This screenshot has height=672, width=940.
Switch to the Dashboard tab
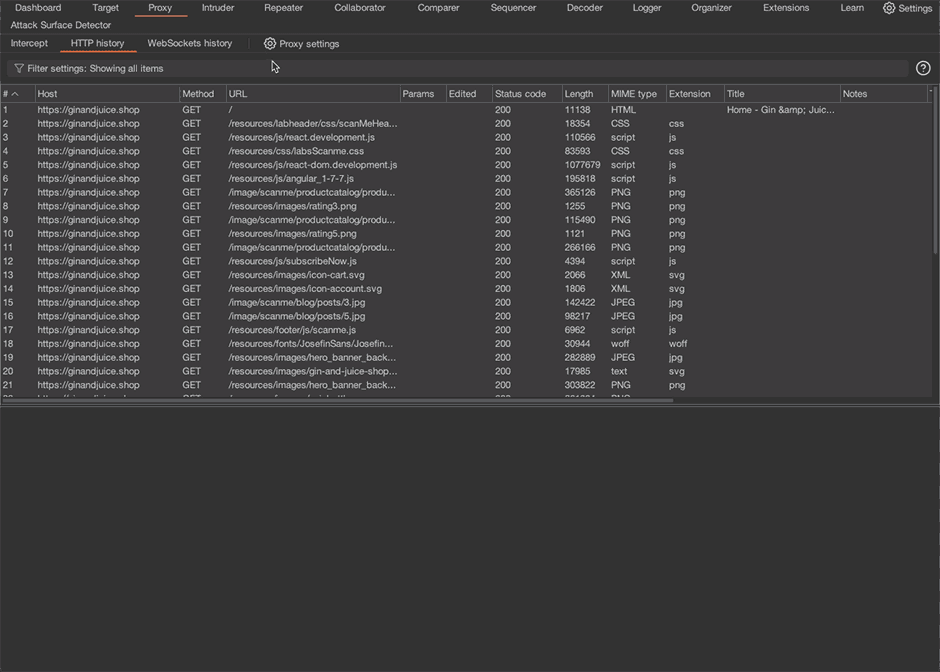[38, 8]
